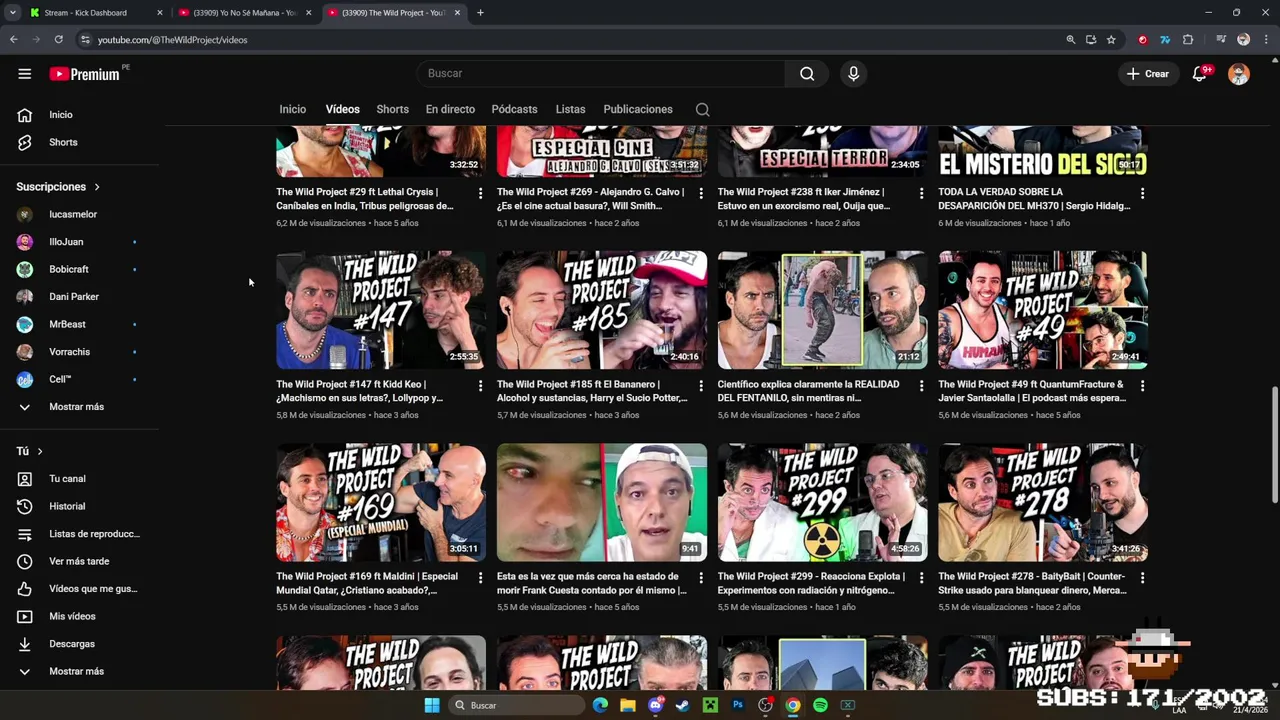Open browser extensions puzzle icon

click(1188, 40)
